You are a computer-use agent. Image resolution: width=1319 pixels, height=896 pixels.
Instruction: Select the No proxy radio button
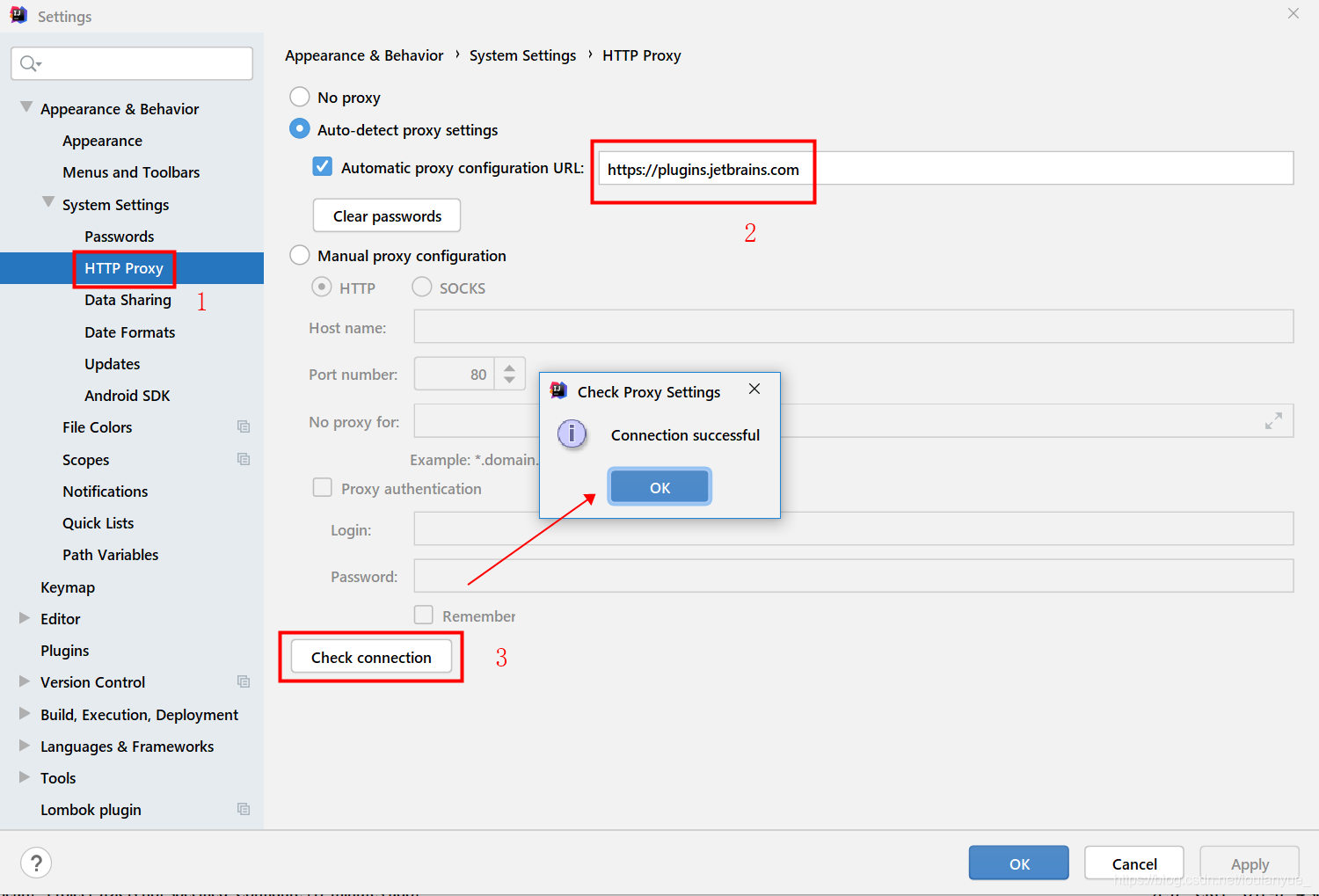coord(300,97)
